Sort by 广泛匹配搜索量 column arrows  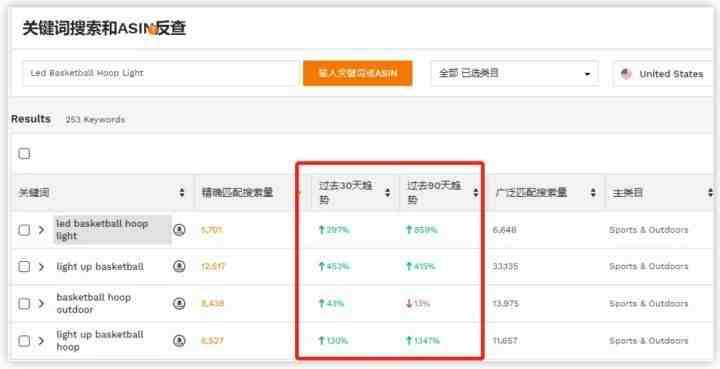pos(593,192)
